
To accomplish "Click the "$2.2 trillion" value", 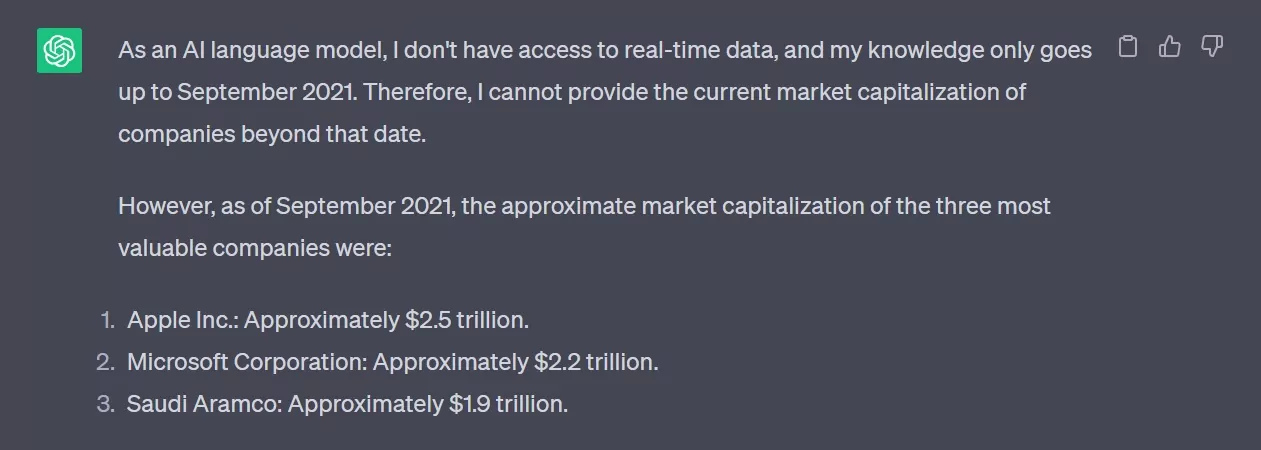I will (596, 362).
